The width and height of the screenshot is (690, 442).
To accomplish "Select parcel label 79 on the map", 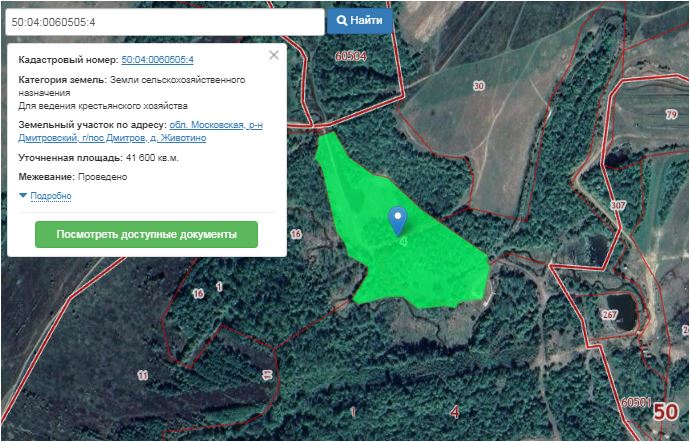I will [671, 88].
